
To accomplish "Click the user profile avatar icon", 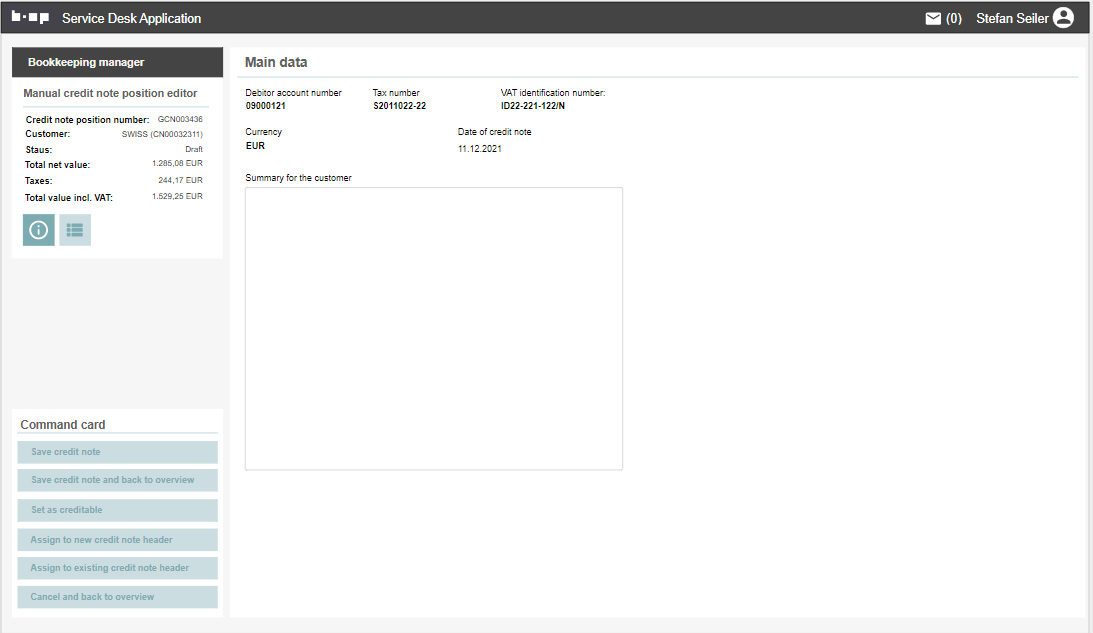I will [1063, 18].
